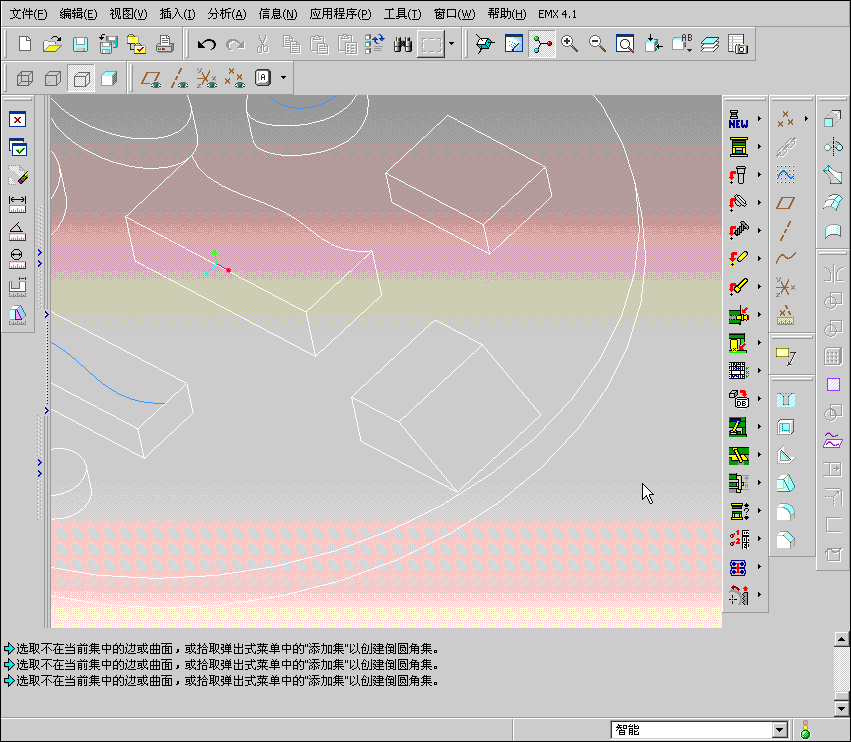
Task: Click the Open file folder icon
Action: (x=53, y=44)
